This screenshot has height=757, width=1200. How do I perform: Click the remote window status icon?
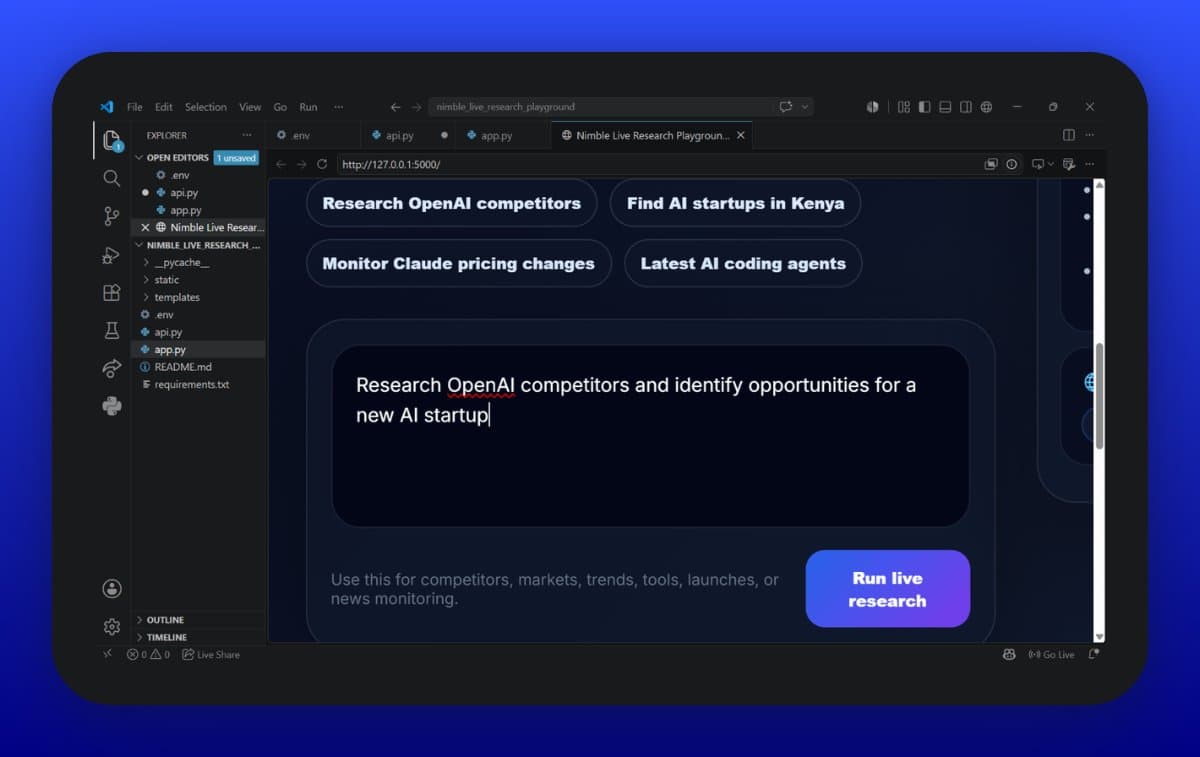(x=108, y=654)
